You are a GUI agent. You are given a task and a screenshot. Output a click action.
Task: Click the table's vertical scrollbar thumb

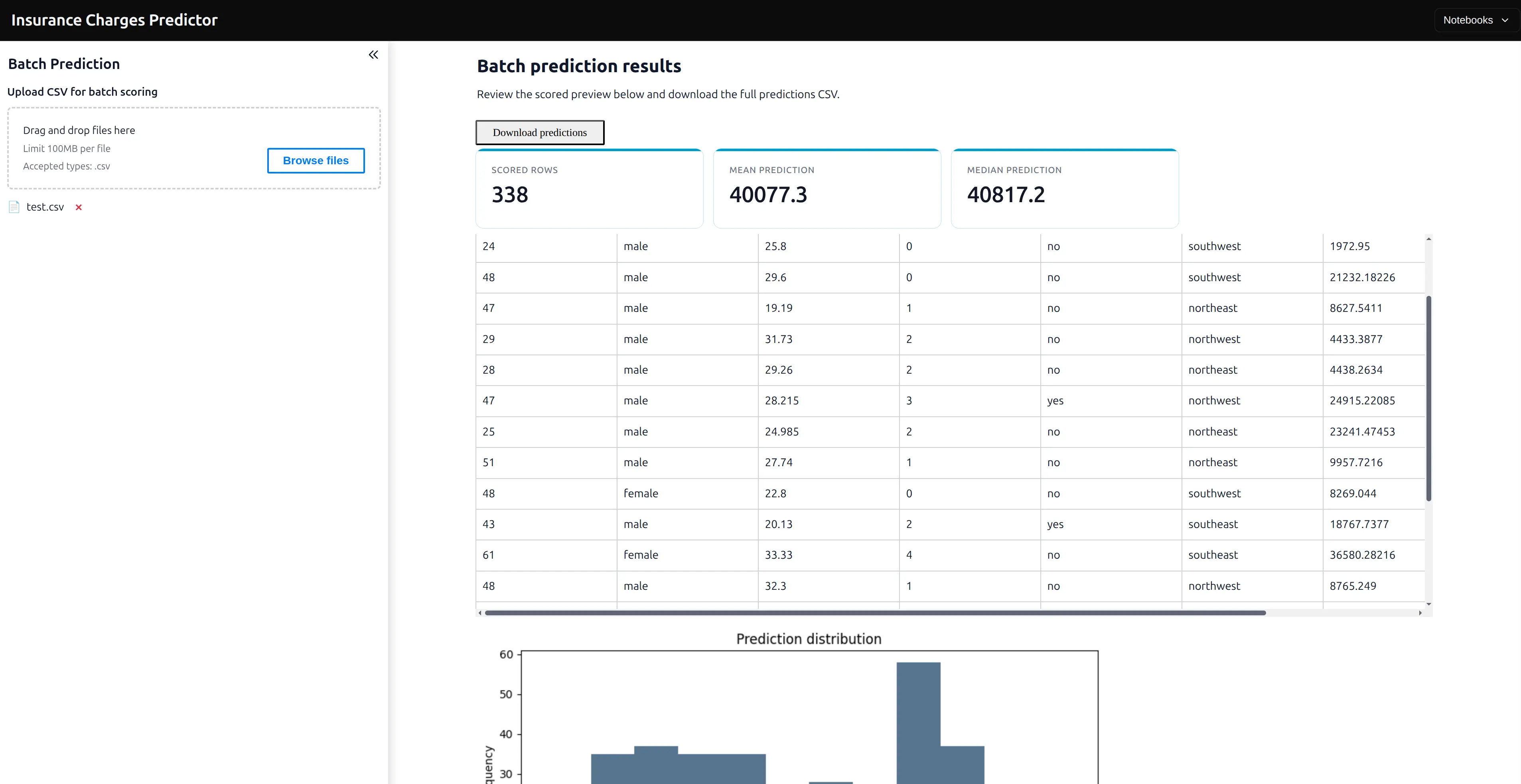[x=1428, y=398]
